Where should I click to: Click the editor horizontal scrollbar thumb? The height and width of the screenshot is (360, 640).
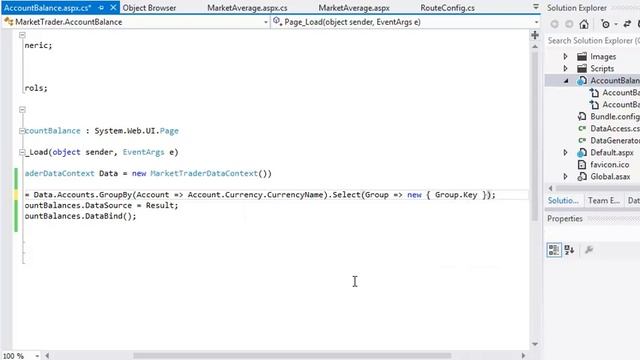292,356
